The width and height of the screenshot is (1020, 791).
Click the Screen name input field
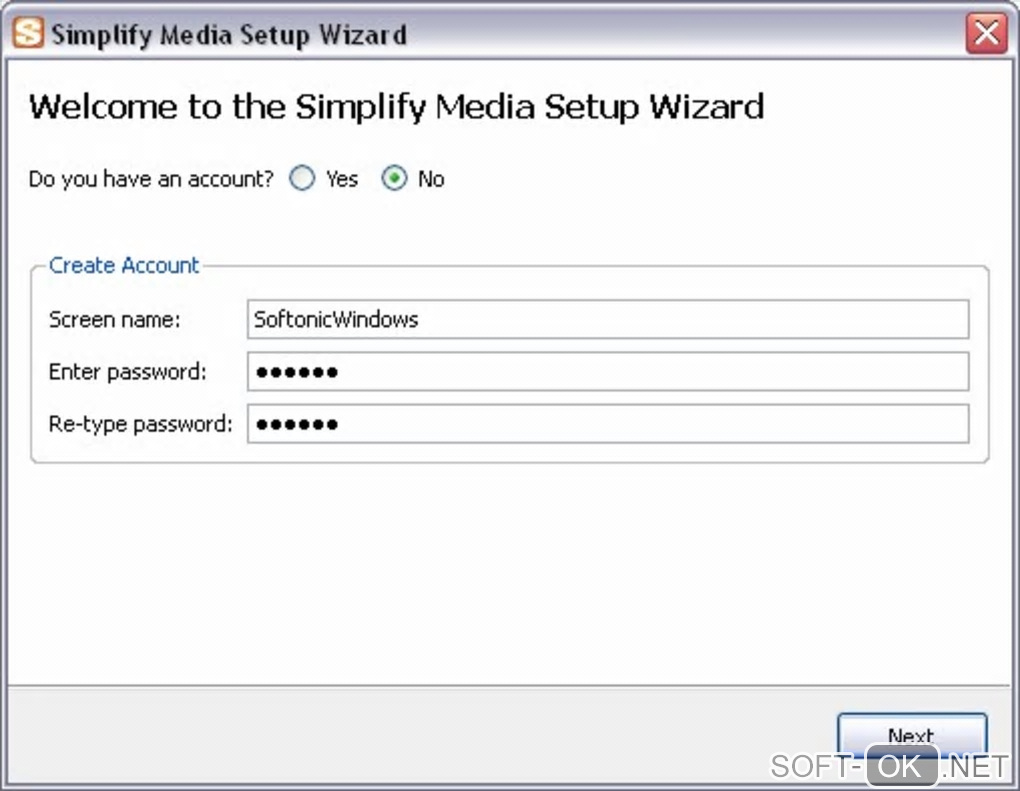click(x=608, y=320)
